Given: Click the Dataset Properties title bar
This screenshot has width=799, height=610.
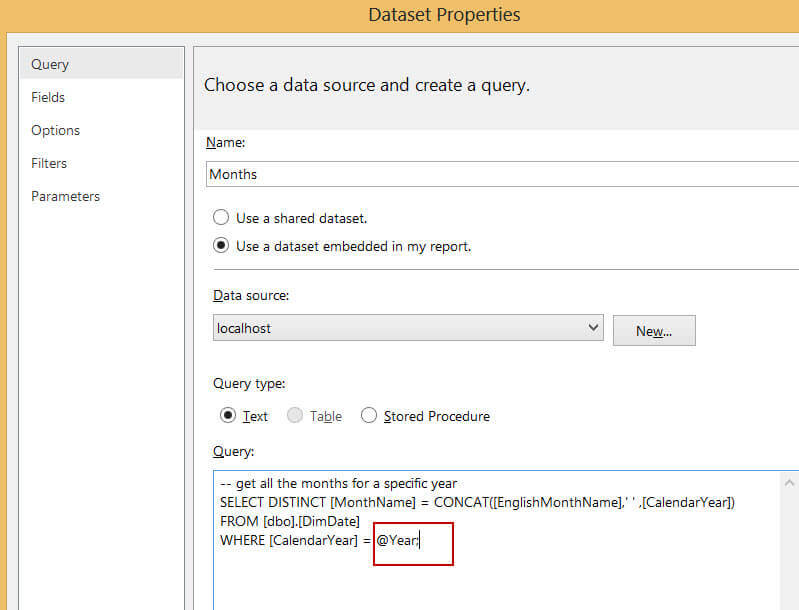Looking at the screenshot, I should tap(444, 15).
